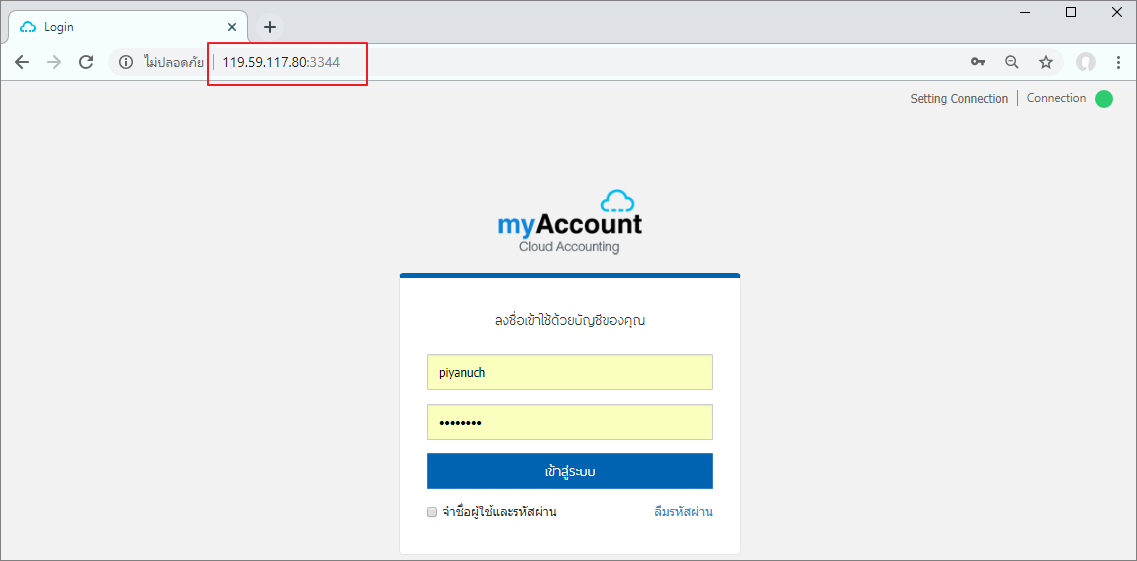
Task: Click the green Connection status indicator
Action: click(1104, 99)
